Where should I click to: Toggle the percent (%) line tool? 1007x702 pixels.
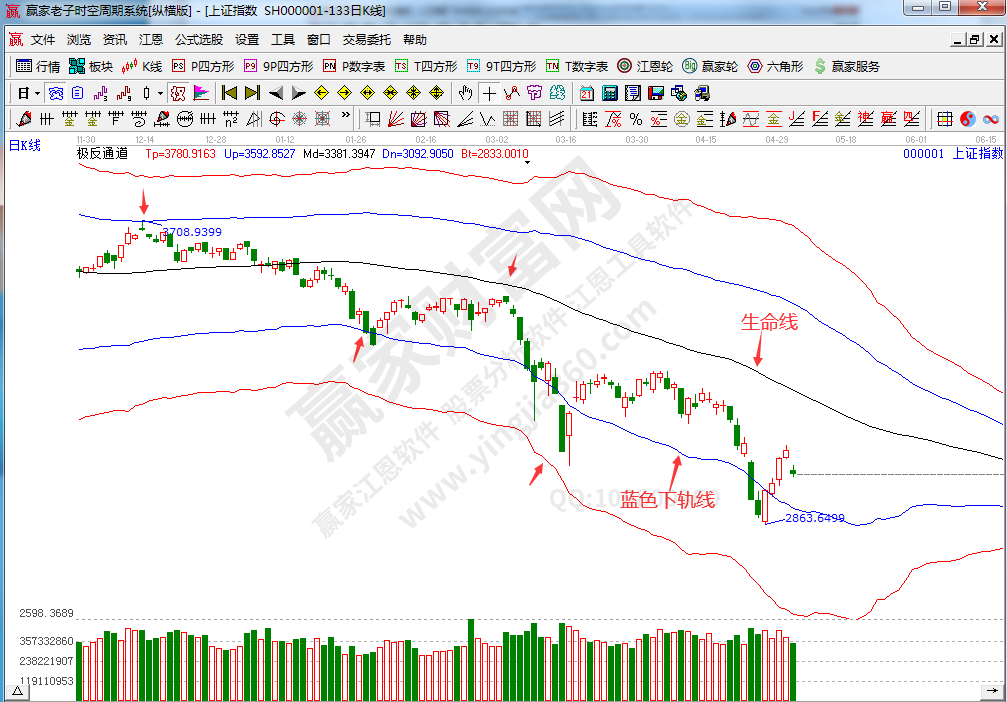(x=635, y=119)
